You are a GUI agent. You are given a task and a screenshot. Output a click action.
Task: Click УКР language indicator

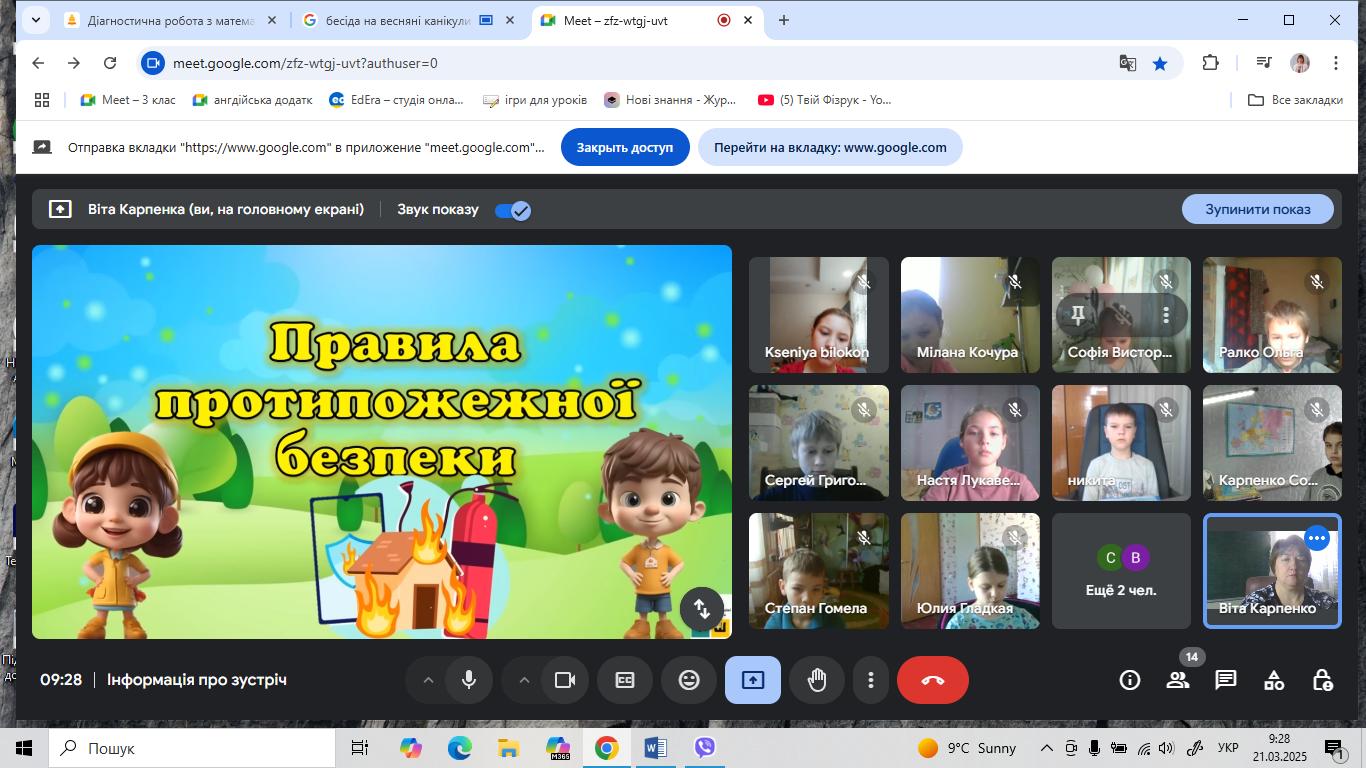[x=1229, y=748]
